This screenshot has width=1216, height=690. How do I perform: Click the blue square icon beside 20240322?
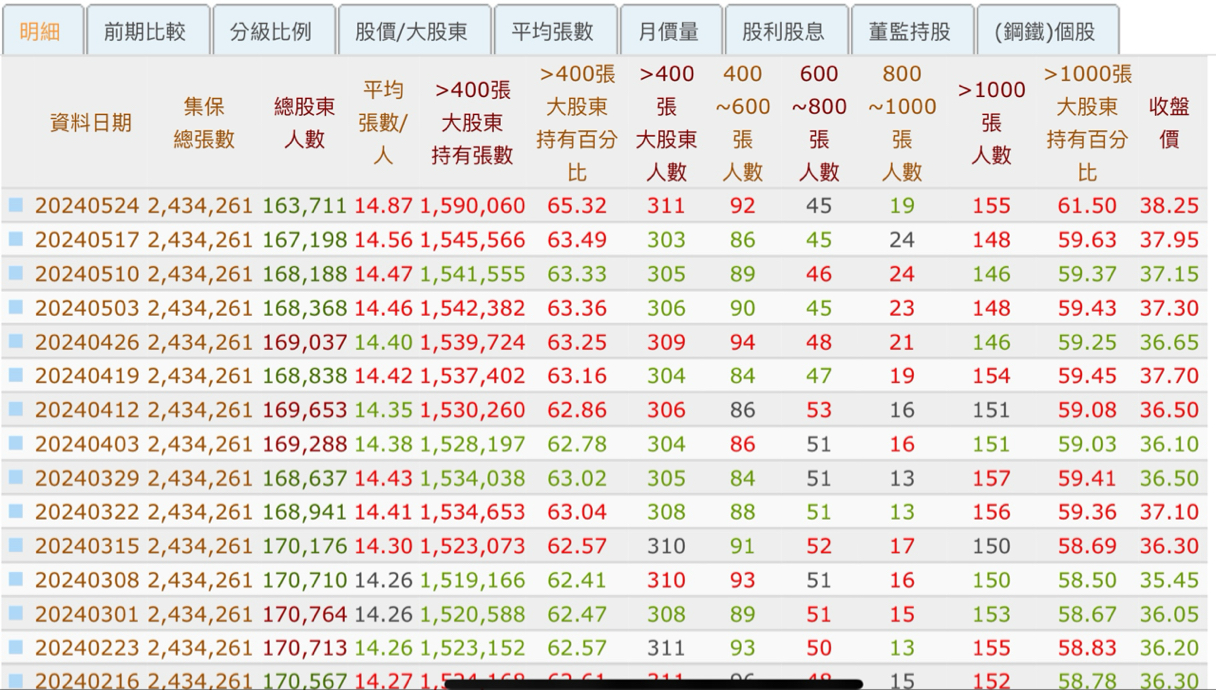pyautogui.click(x=16, y=511)
